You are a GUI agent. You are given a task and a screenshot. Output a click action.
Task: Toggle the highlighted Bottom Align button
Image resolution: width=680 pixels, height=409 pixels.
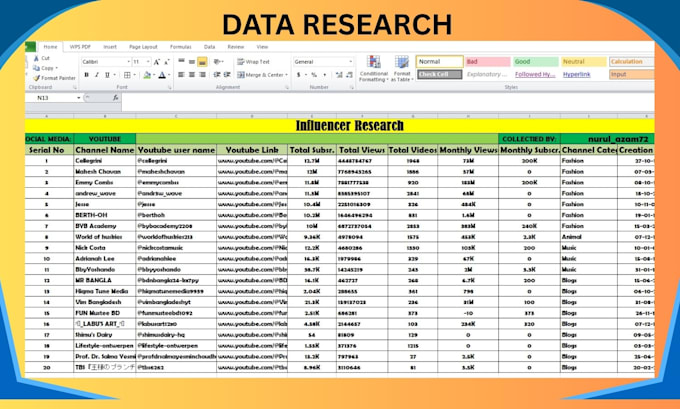click(202, 62)
